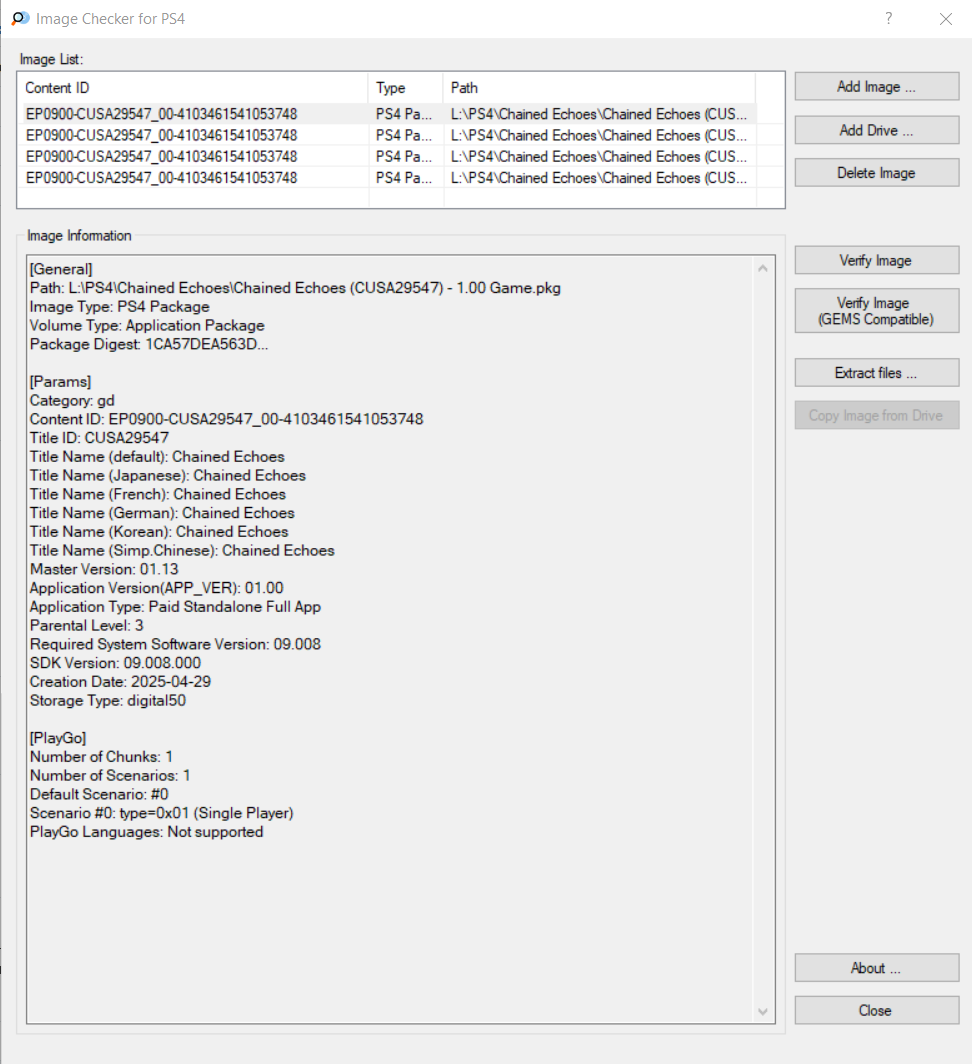Click the Type column header
This screenshot has width=972, height=1064.
(406, 88)
